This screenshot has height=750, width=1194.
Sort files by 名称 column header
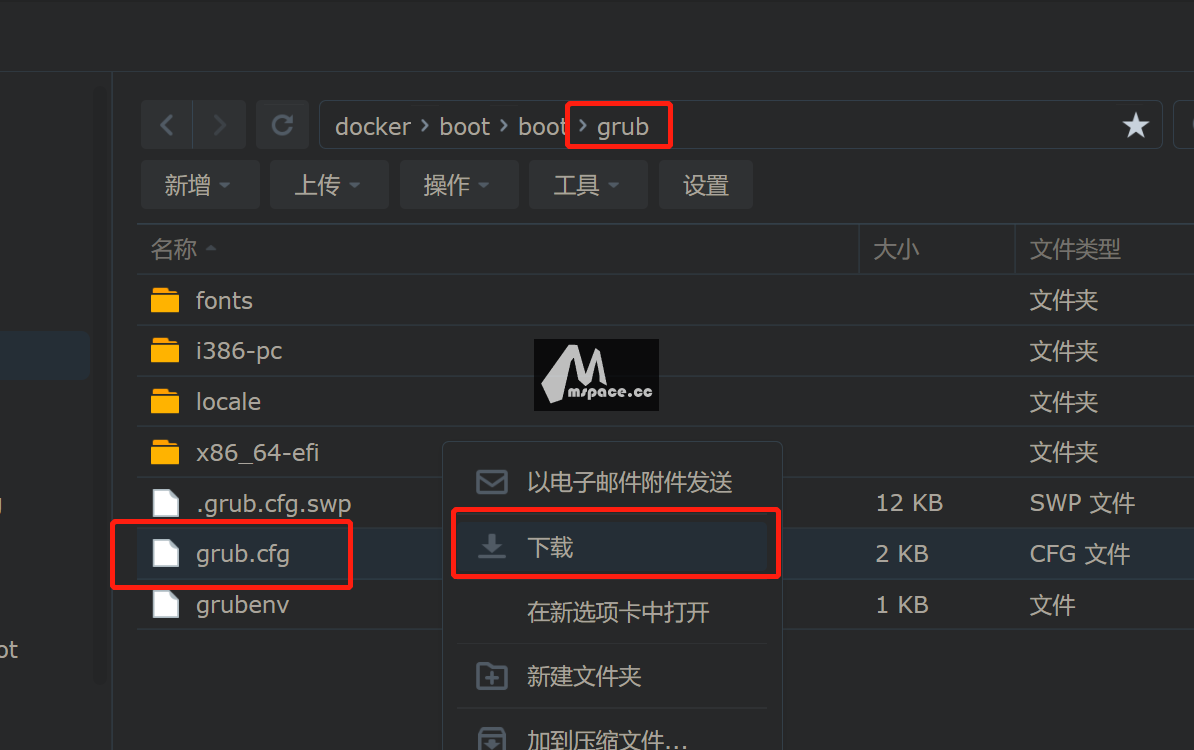pos(174,249)
